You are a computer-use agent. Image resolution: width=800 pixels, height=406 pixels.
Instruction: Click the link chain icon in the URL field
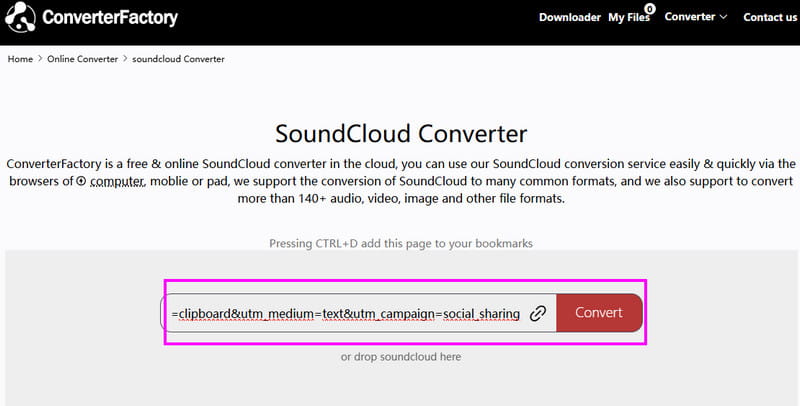point(538,313)
